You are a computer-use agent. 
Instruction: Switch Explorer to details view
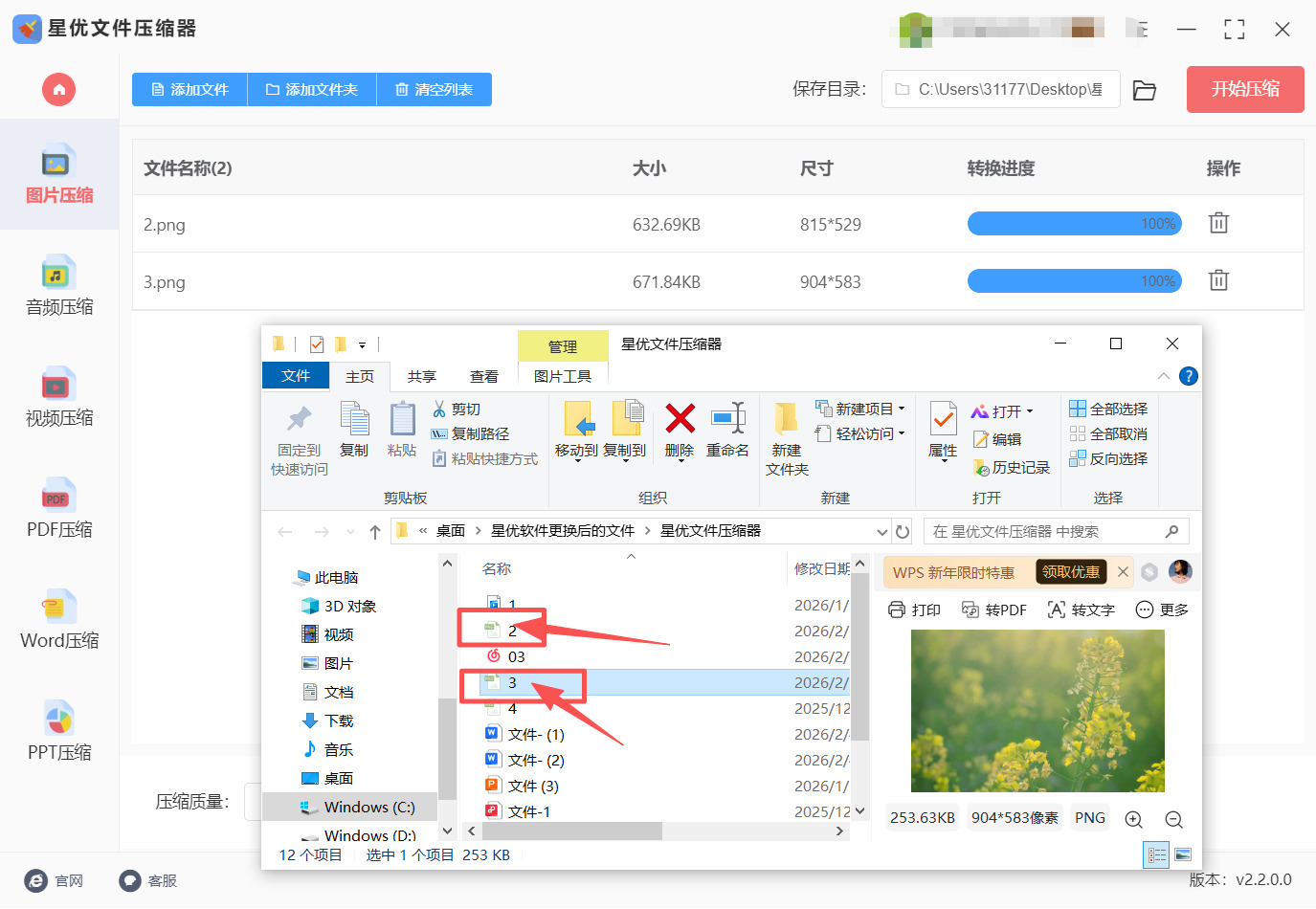point(1156,855)
